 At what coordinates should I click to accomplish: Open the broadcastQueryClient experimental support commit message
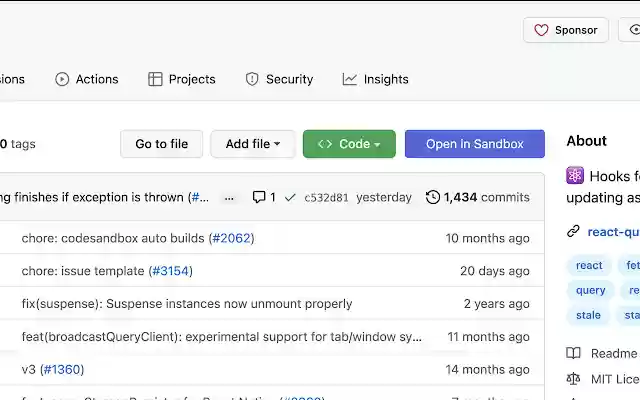tap(222, 337)
